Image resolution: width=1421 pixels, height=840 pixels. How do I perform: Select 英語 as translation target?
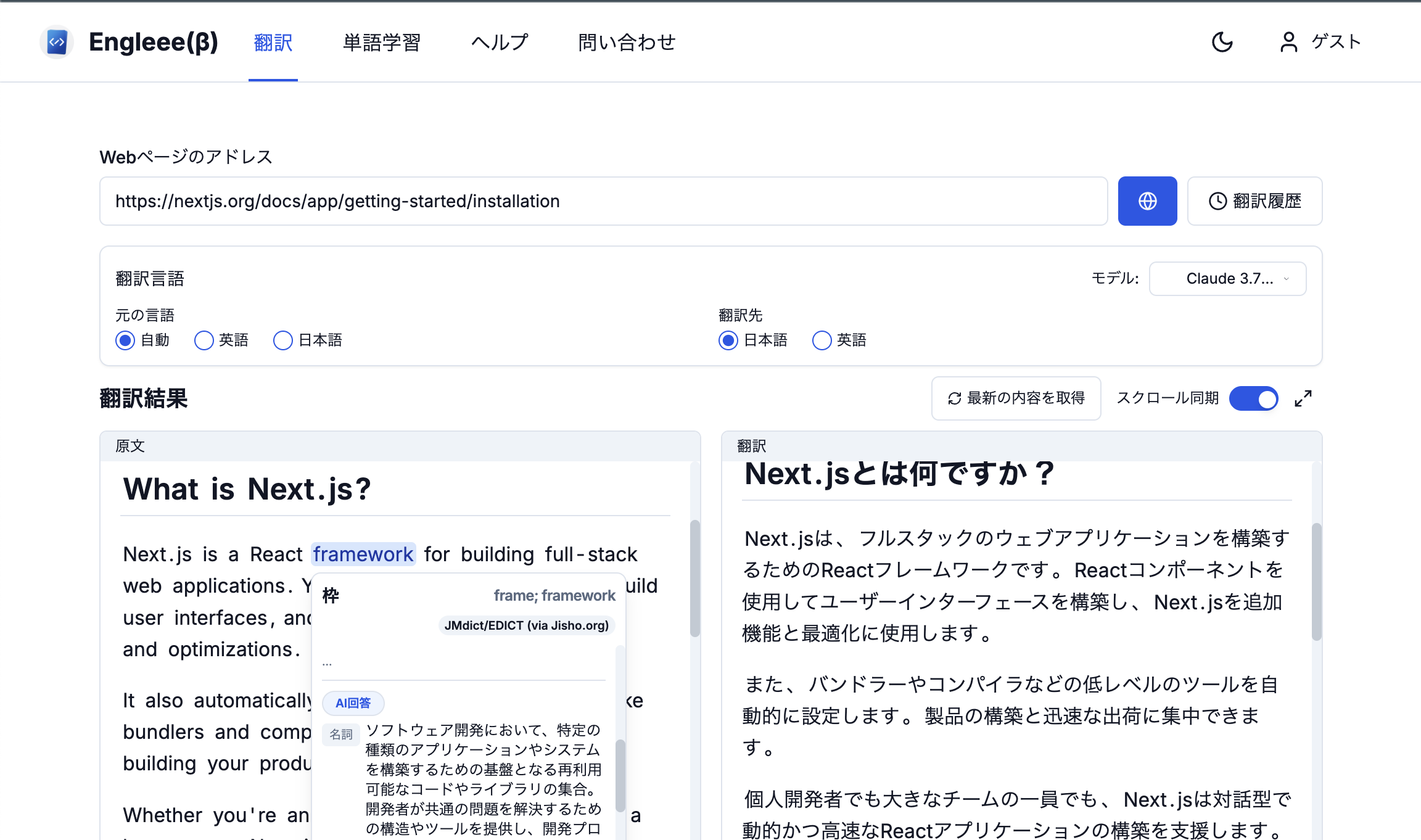(x=822, y=340)
